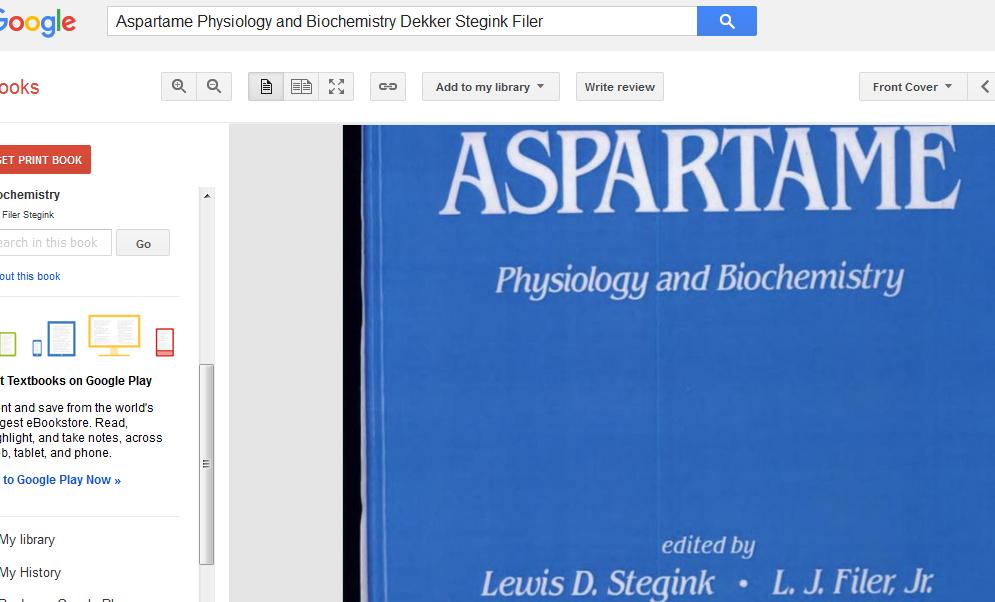
Task: Click the Aspartame book cover image
Action: point(669,363)
